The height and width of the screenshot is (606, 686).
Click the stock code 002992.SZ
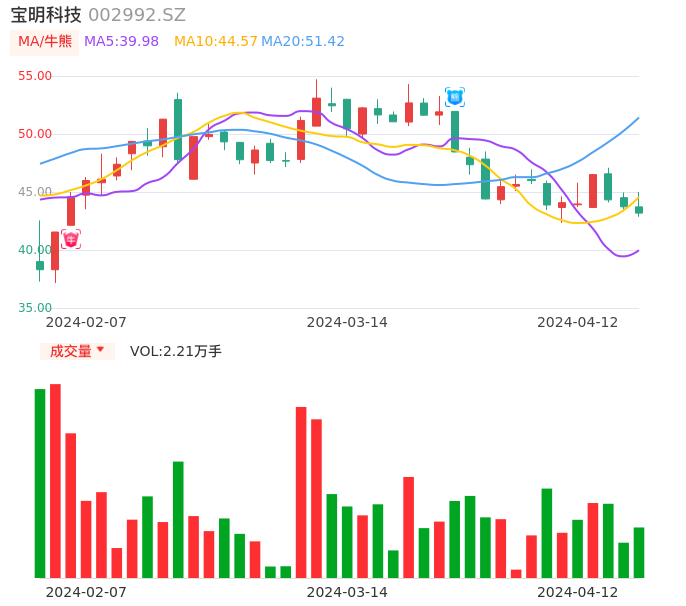pos(137,15)
